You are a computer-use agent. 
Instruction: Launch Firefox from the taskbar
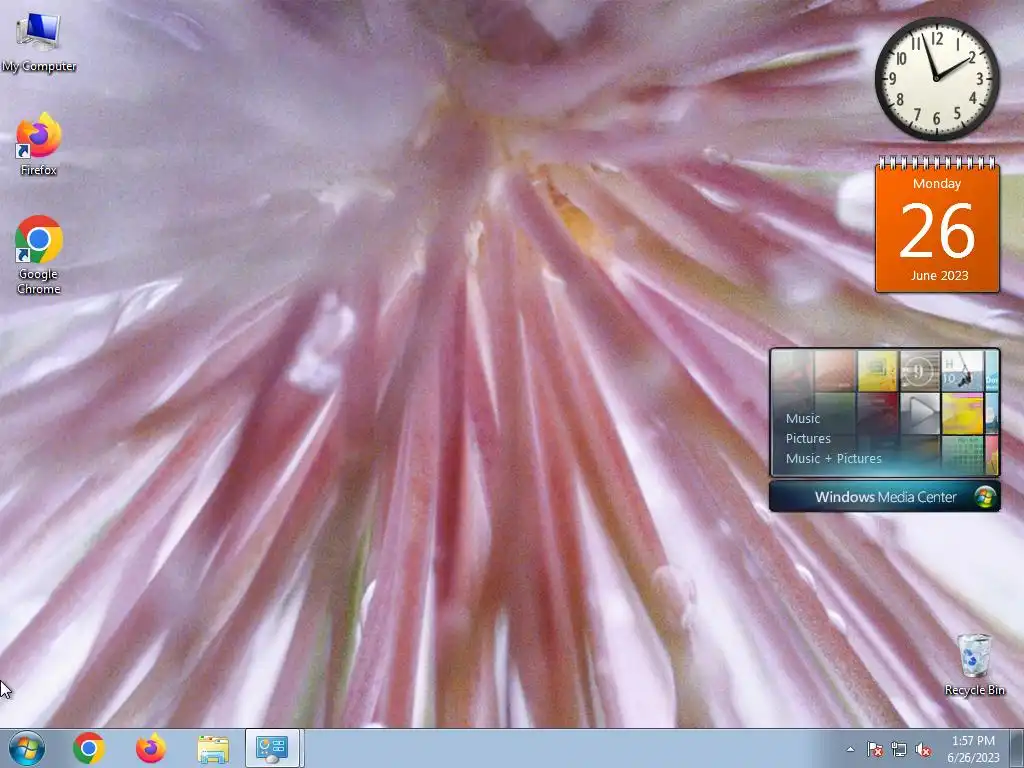click(x=151, y=748)
